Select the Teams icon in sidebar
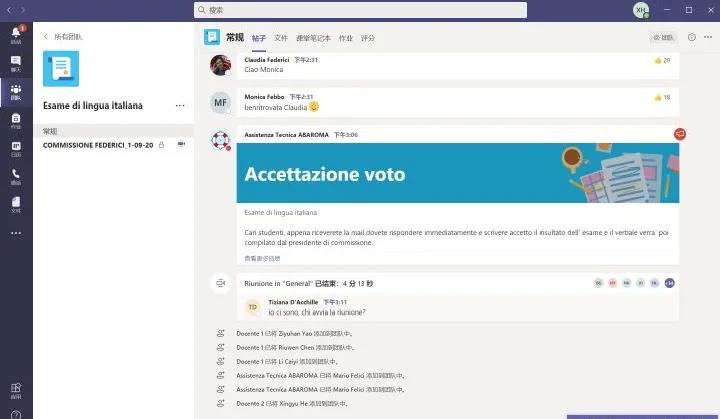This screenshot has width=720, height=419. (x=16, y=91)
